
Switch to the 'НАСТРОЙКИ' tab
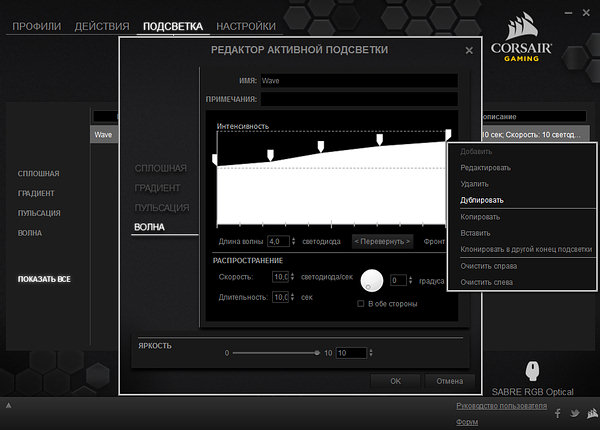pos(246,25)
